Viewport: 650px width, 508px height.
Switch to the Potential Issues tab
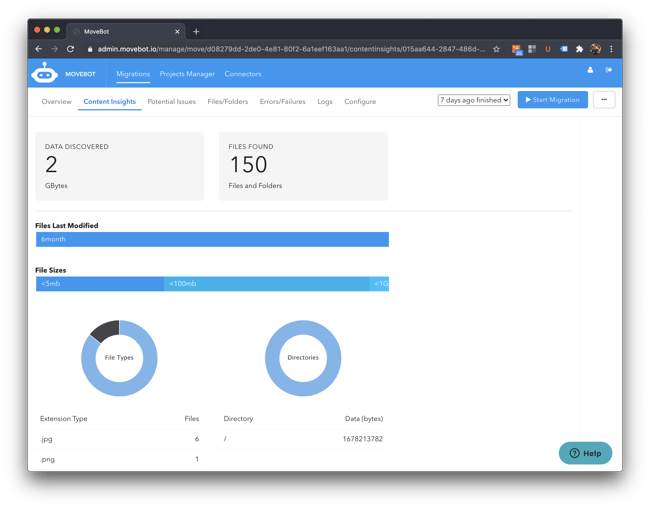coord(171,102)
